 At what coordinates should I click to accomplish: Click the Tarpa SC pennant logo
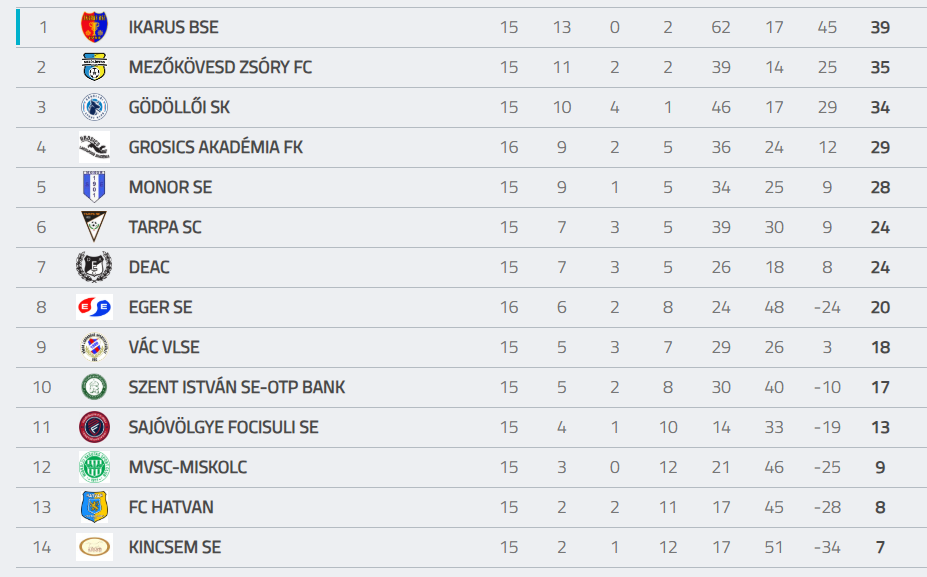coord(94,227)
